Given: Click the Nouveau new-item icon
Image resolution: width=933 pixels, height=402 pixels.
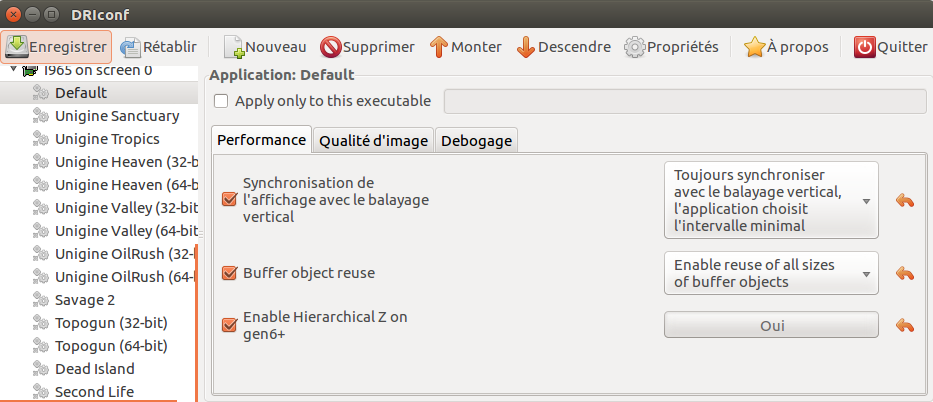Looking at the screenshot, I should (x=234, y=47).
